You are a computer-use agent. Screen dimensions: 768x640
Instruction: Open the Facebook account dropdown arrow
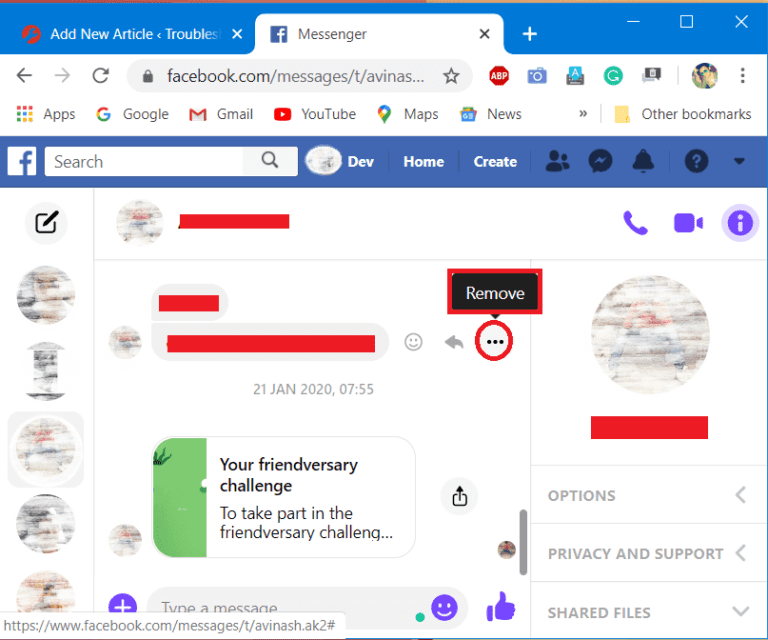[x=739, y=161]
